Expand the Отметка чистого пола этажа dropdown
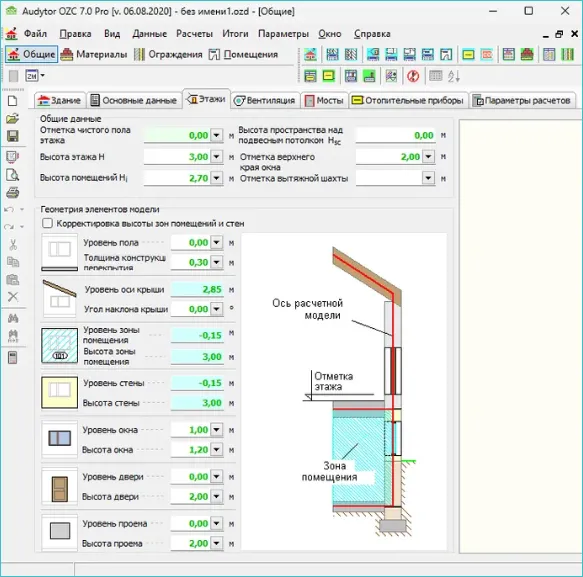Viewport: 583px width, 577px height. [216, 135]
